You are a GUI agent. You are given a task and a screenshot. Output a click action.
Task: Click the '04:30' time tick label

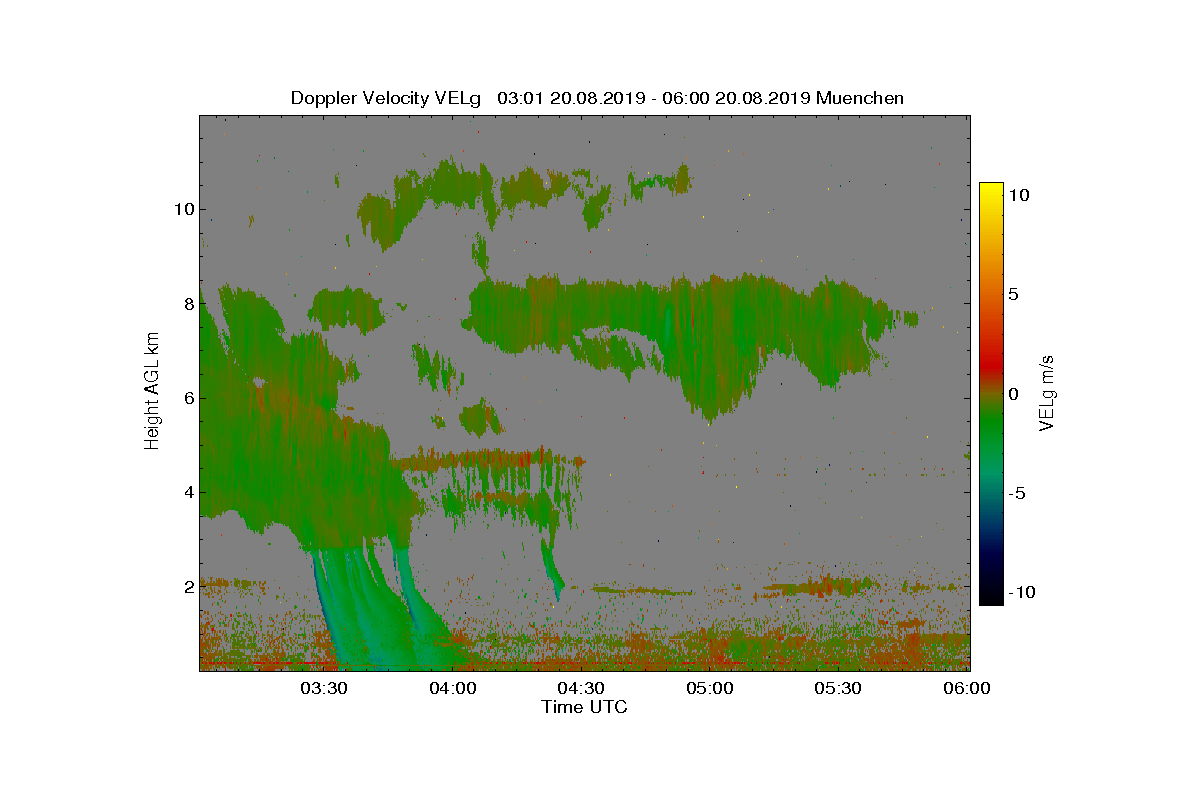581,688
